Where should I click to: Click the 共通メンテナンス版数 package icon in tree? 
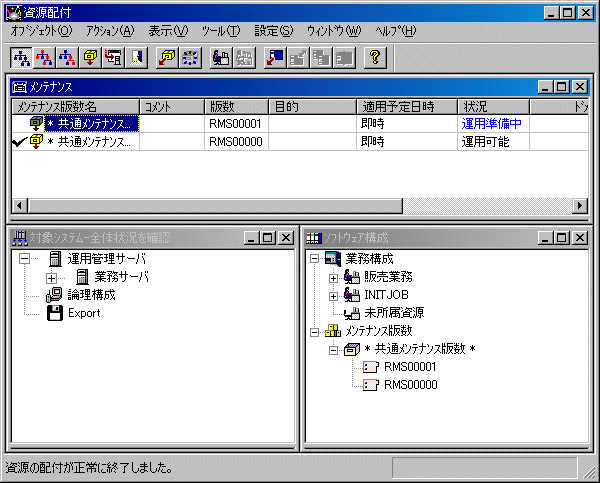[x=352, y=349]
